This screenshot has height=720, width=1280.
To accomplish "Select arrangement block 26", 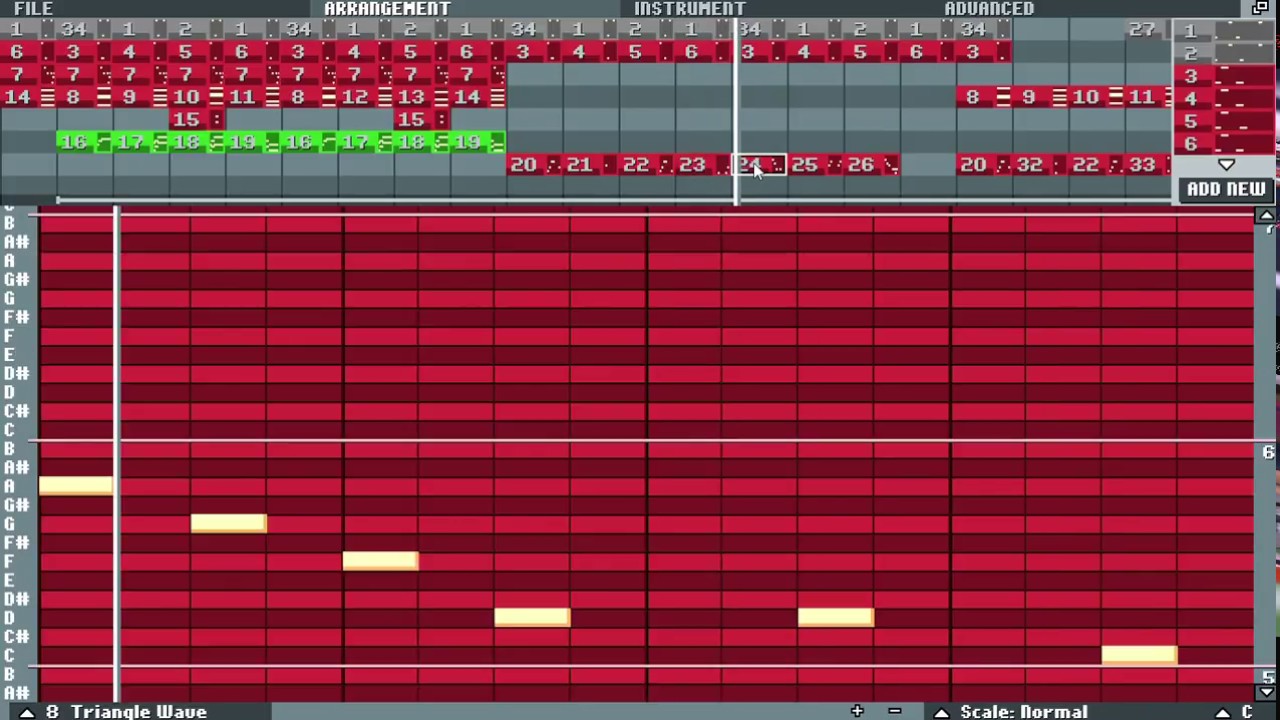I will click(872, 165).
